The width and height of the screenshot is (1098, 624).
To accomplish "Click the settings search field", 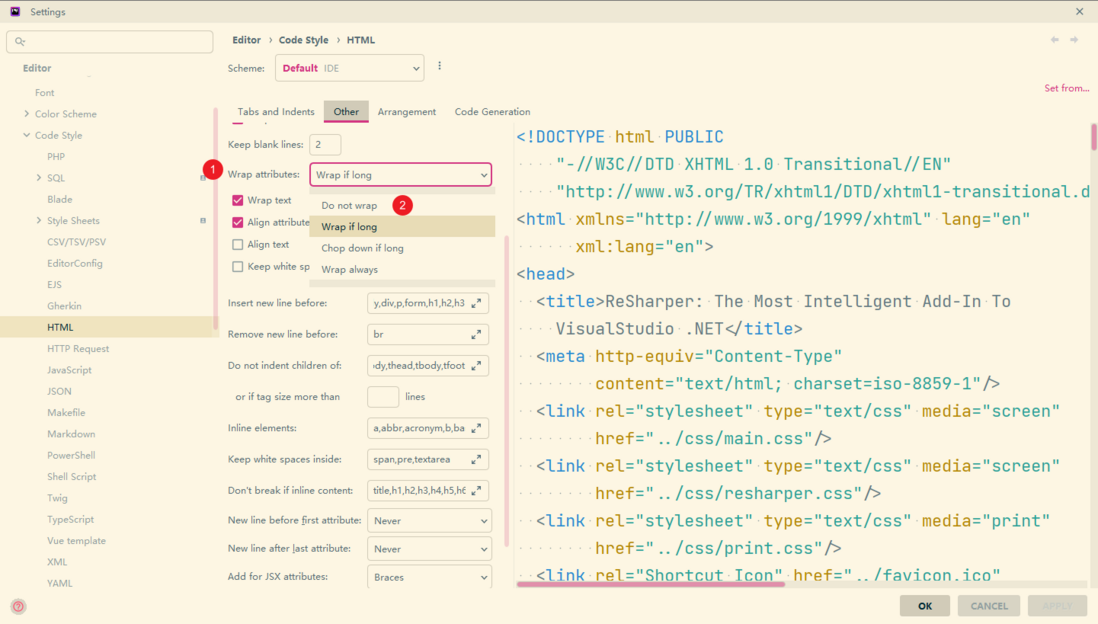I will (110, 41).
